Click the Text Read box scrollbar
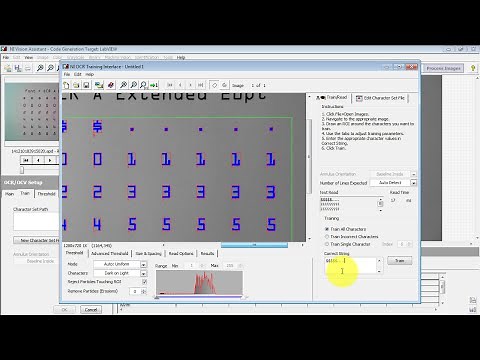 click(380, 204)
